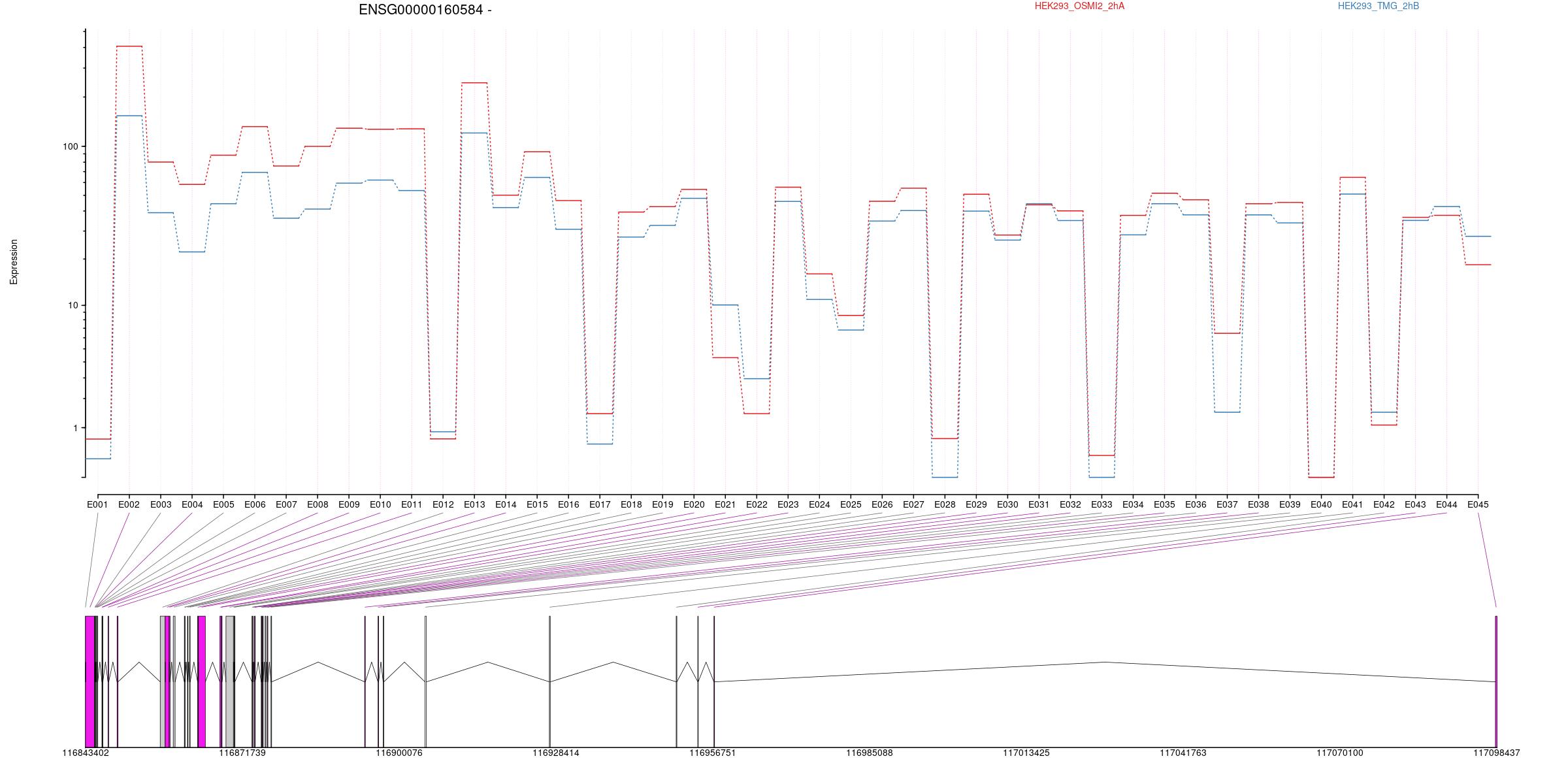Click exon label E017
This screenshot has width=1568, height=784.
click(x=600, y=504)
